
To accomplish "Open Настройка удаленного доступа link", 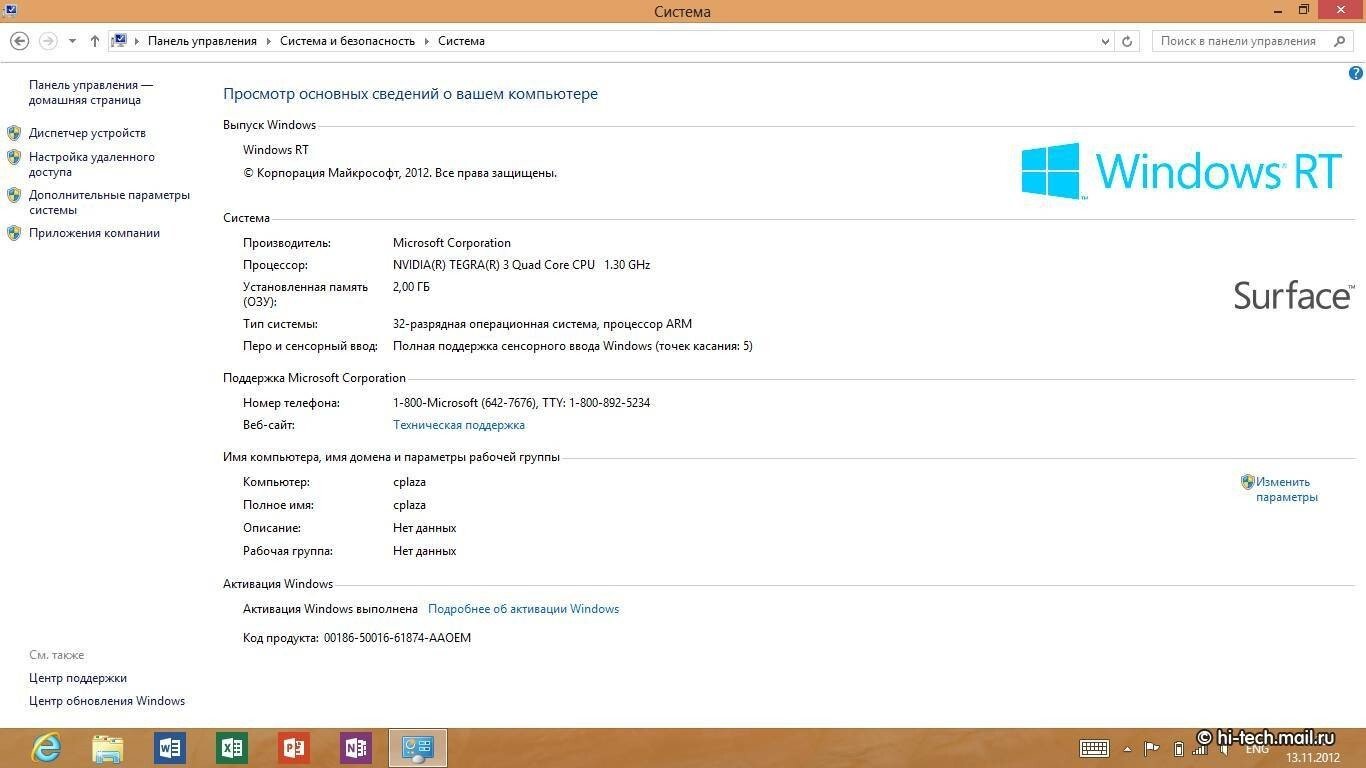I will [x=92, y=164].
